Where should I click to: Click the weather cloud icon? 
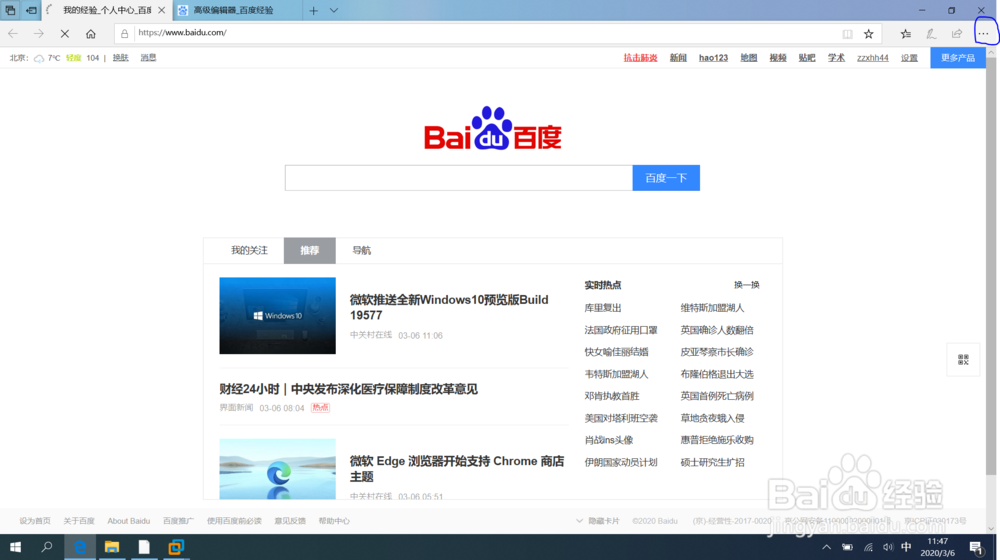coord(39,58)
